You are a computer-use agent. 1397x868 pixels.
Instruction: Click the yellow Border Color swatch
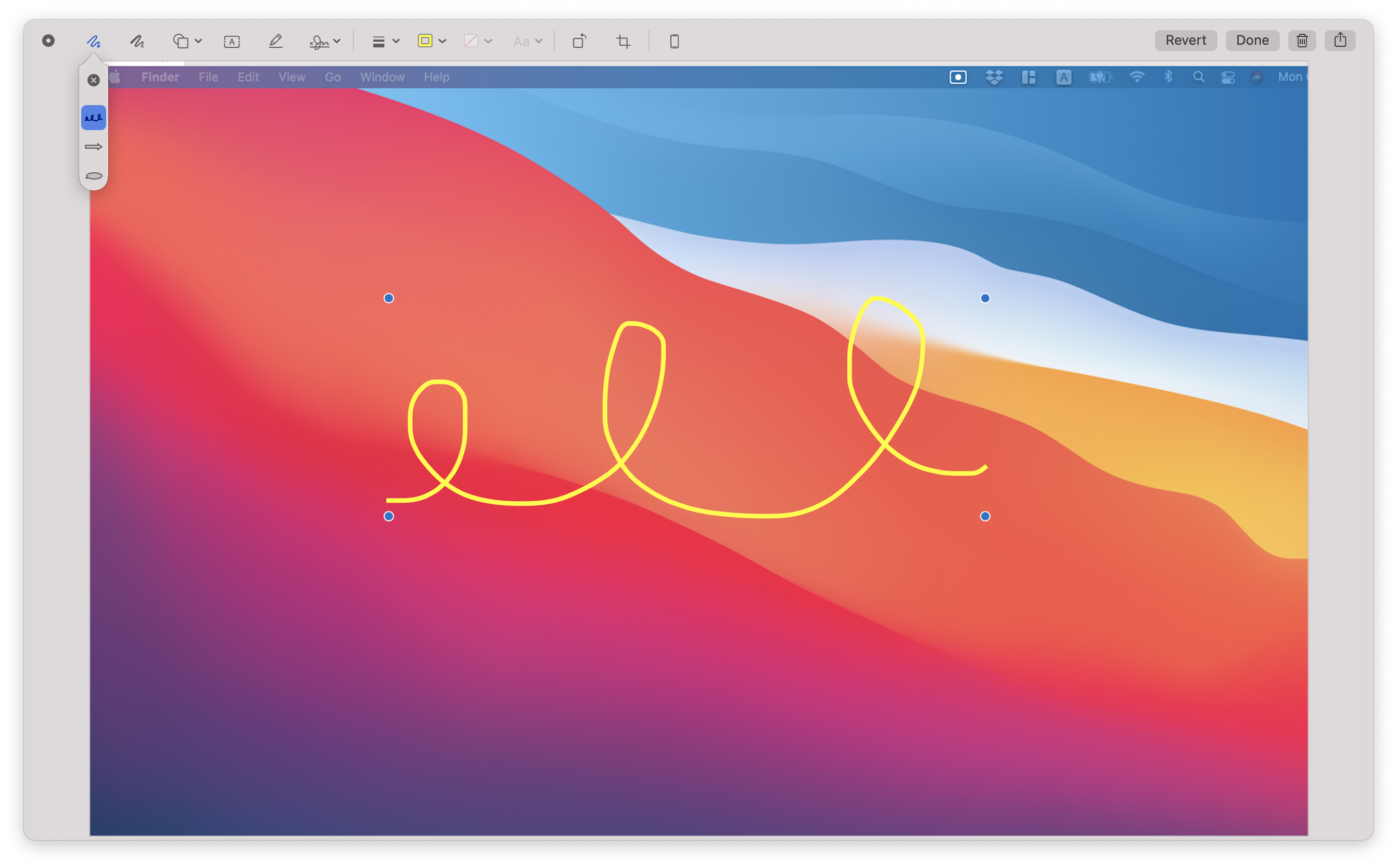(425, 41)
